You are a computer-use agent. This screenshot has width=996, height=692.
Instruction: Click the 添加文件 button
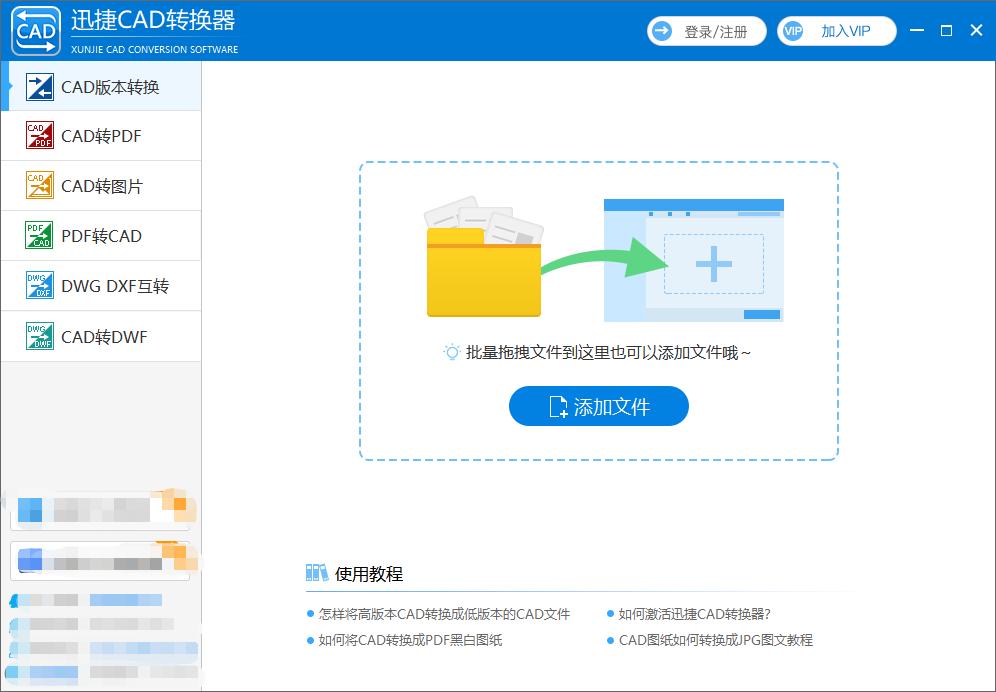click(598, 407)
